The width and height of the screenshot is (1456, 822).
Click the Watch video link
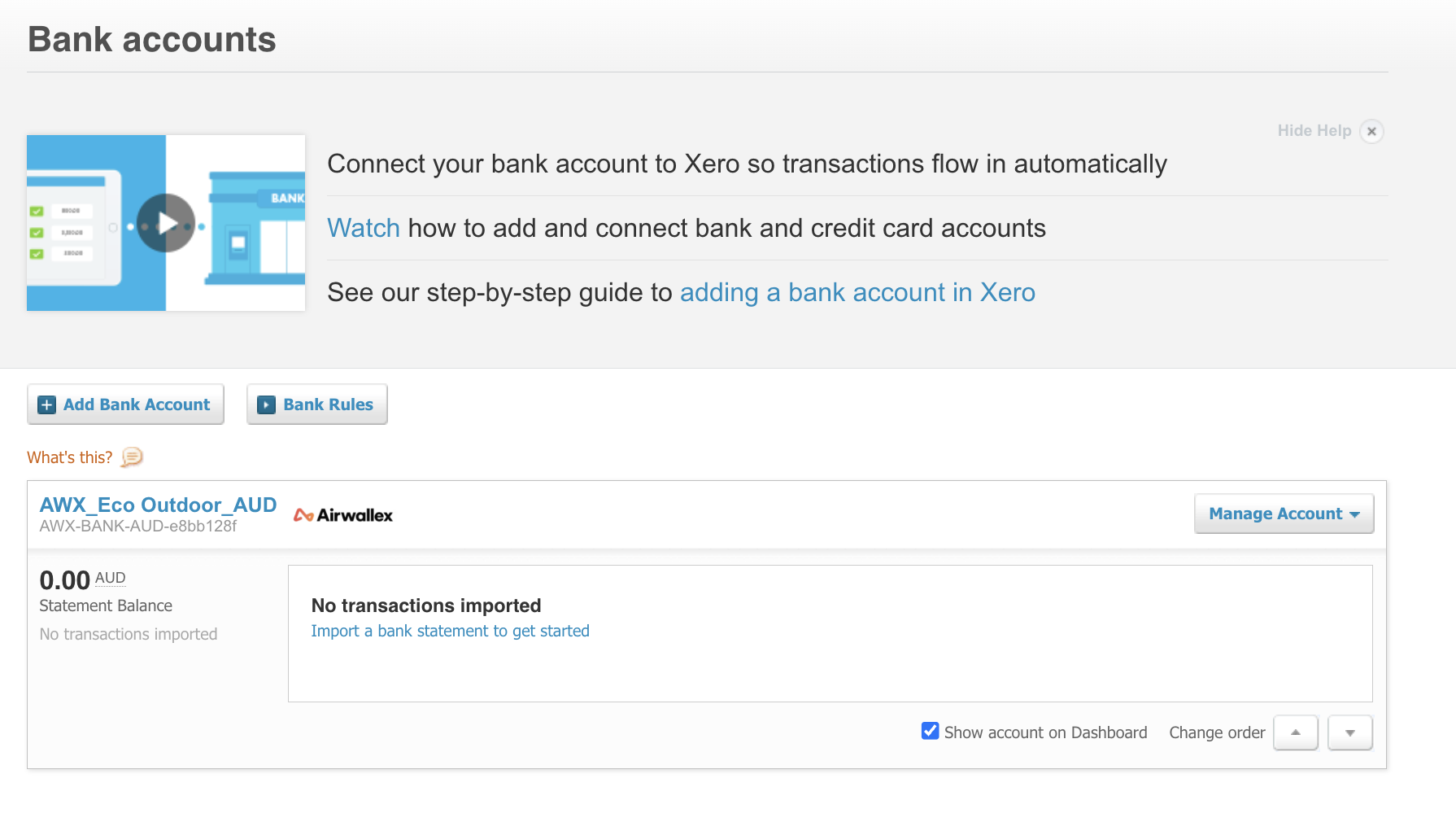click(364, 228)
